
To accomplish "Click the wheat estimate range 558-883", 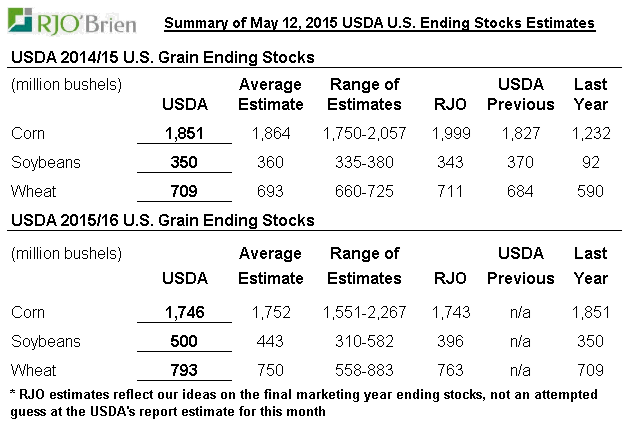I will 364,370.
